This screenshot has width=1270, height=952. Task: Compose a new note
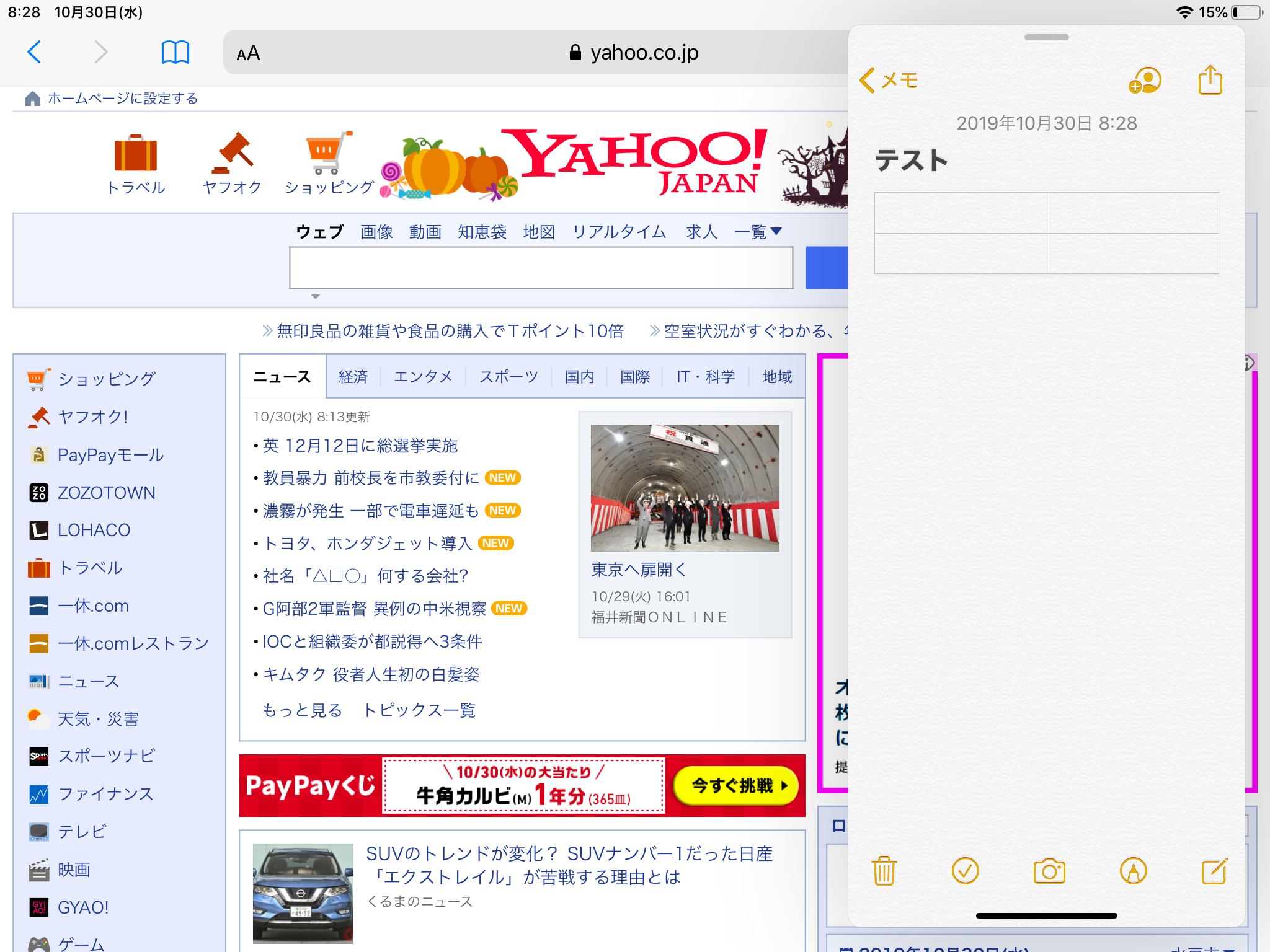[1214, 871]
